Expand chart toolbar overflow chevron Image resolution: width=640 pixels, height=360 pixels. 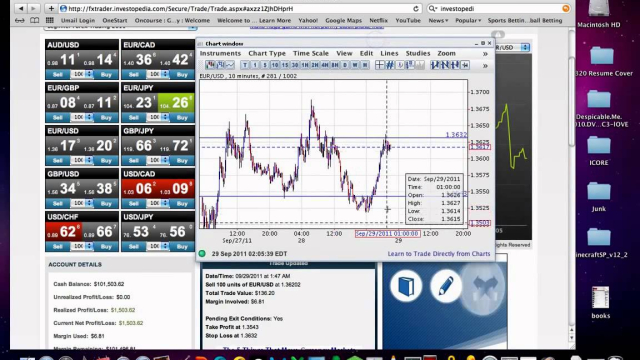pyautogui.click(x=485, y=65)
